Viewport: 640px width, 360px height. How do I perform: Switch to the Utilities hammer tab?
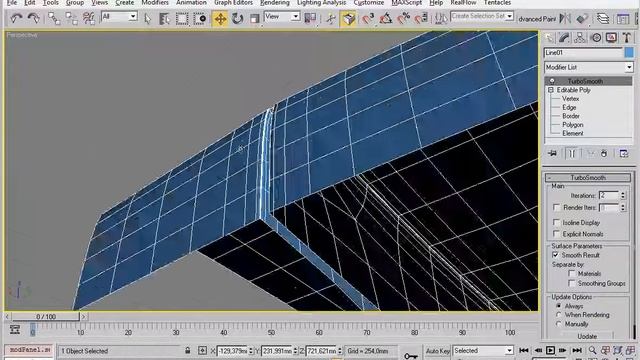[x=627, y=38]
